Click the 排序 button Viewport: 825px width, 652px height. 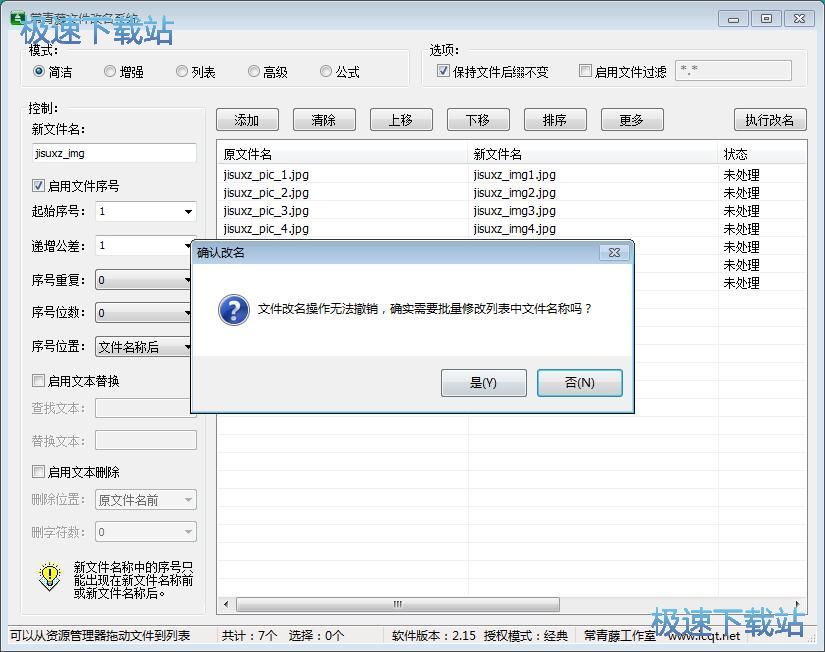tap(555, 120)
